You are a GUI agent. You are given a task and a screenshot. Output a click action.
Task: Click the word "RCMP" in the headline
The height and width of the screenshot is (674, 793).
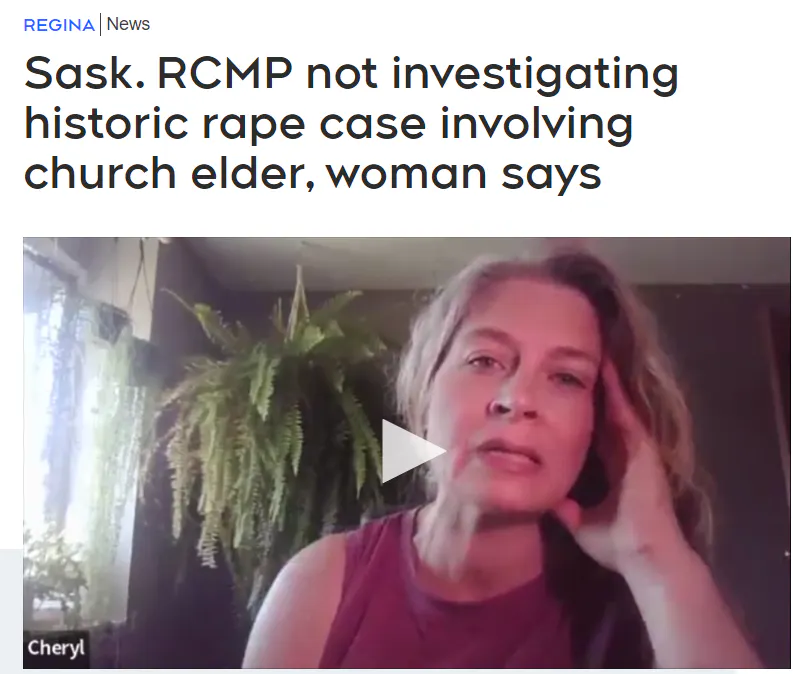click(225, 74)
